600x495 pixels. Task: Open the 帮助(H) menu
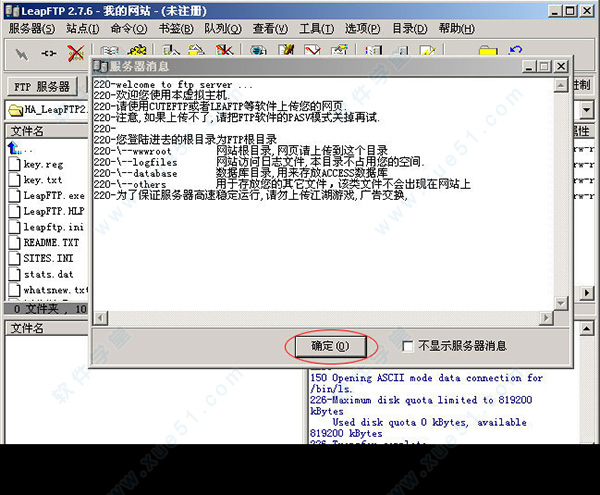point(457,29)
